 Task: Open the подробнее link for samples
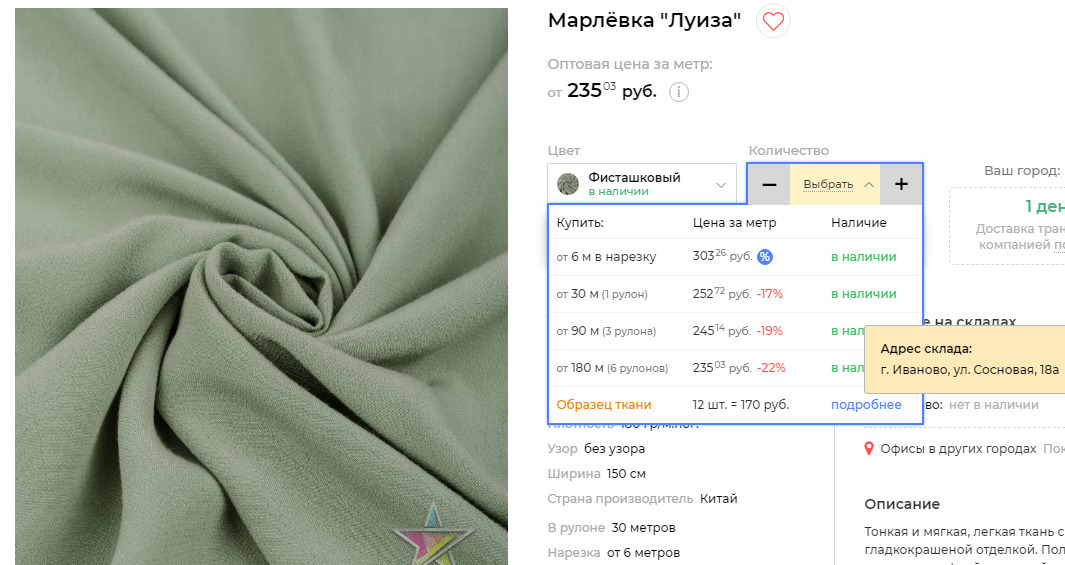(866, 405)
